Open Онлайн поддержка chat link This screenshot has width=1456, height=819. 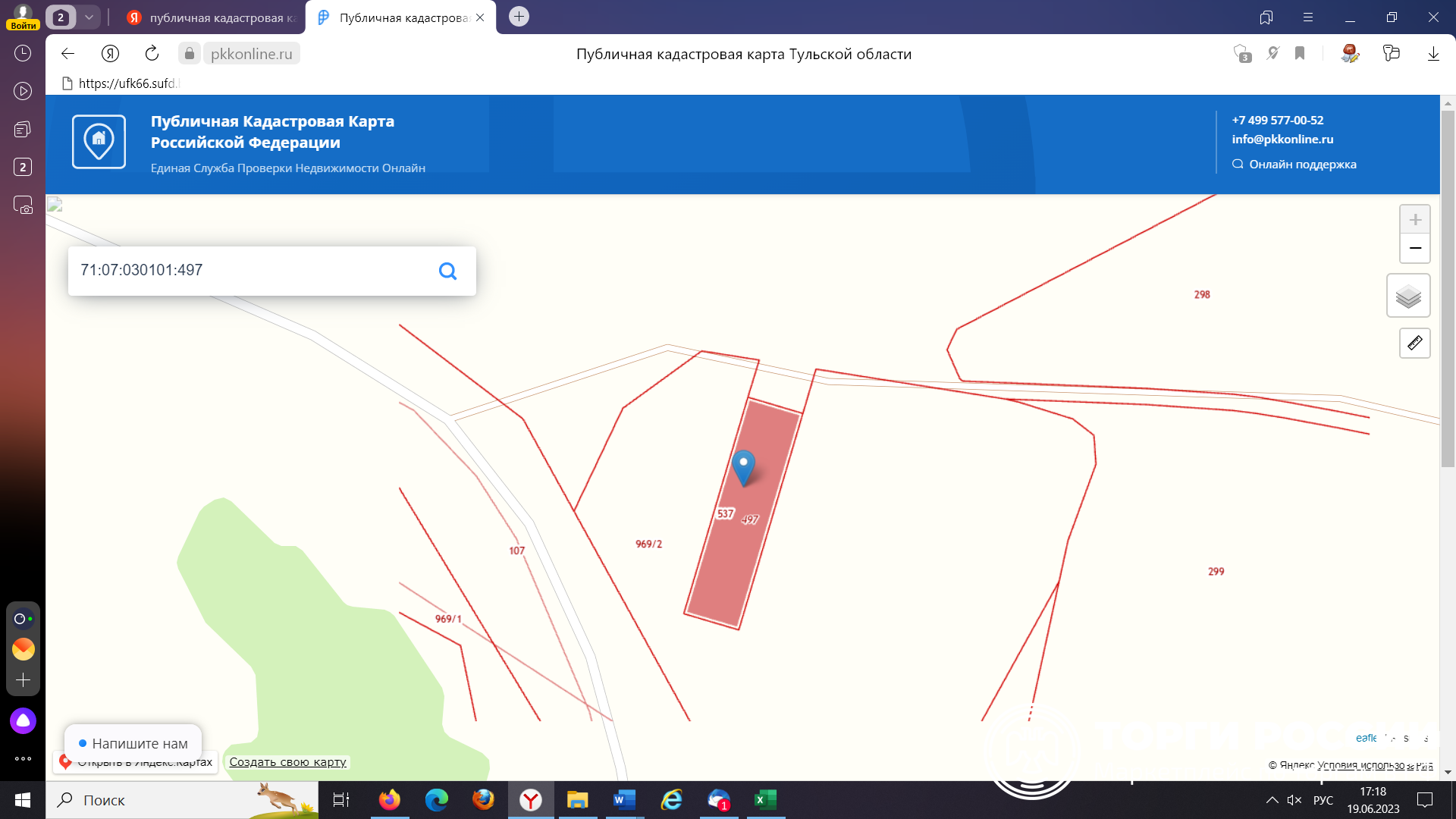click(x=1294, y=165)
